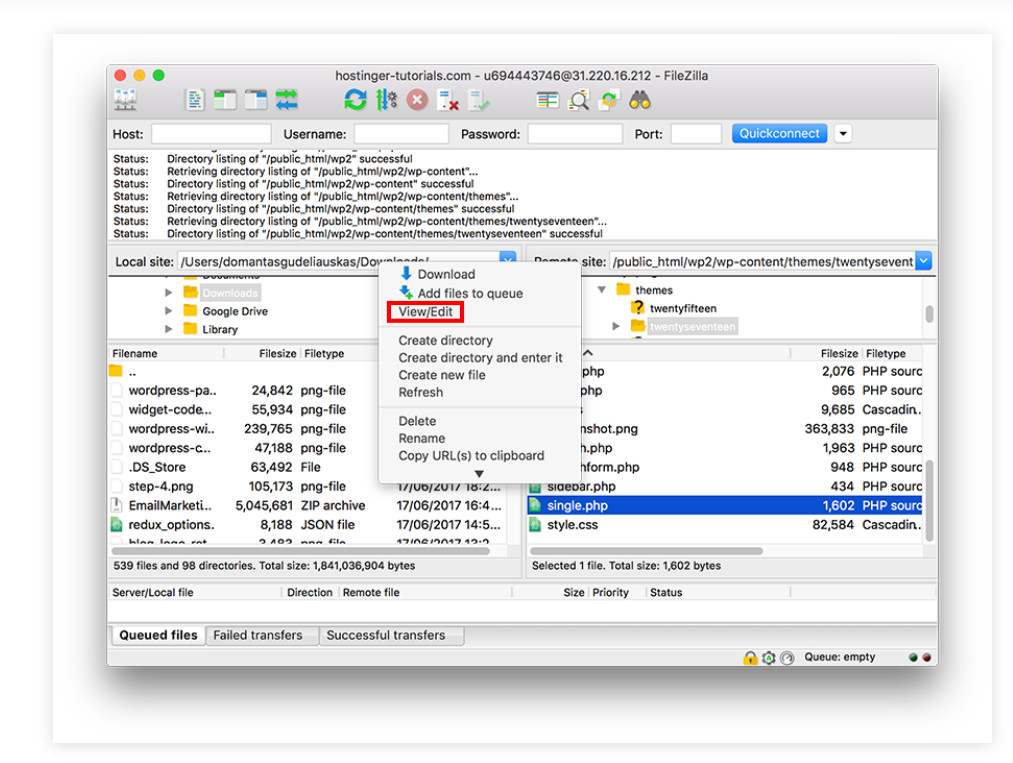Click the Quickconnect button

(779, 133)
